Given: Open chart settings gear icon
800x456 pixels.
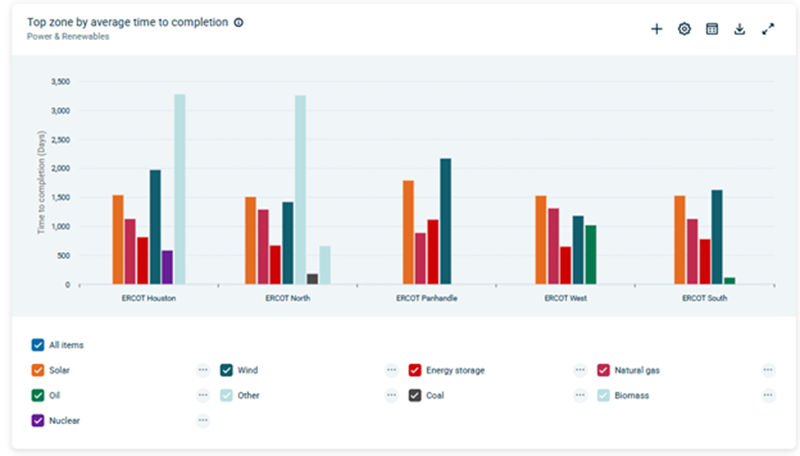Looking at the screenshot, I should click(684, 29).
